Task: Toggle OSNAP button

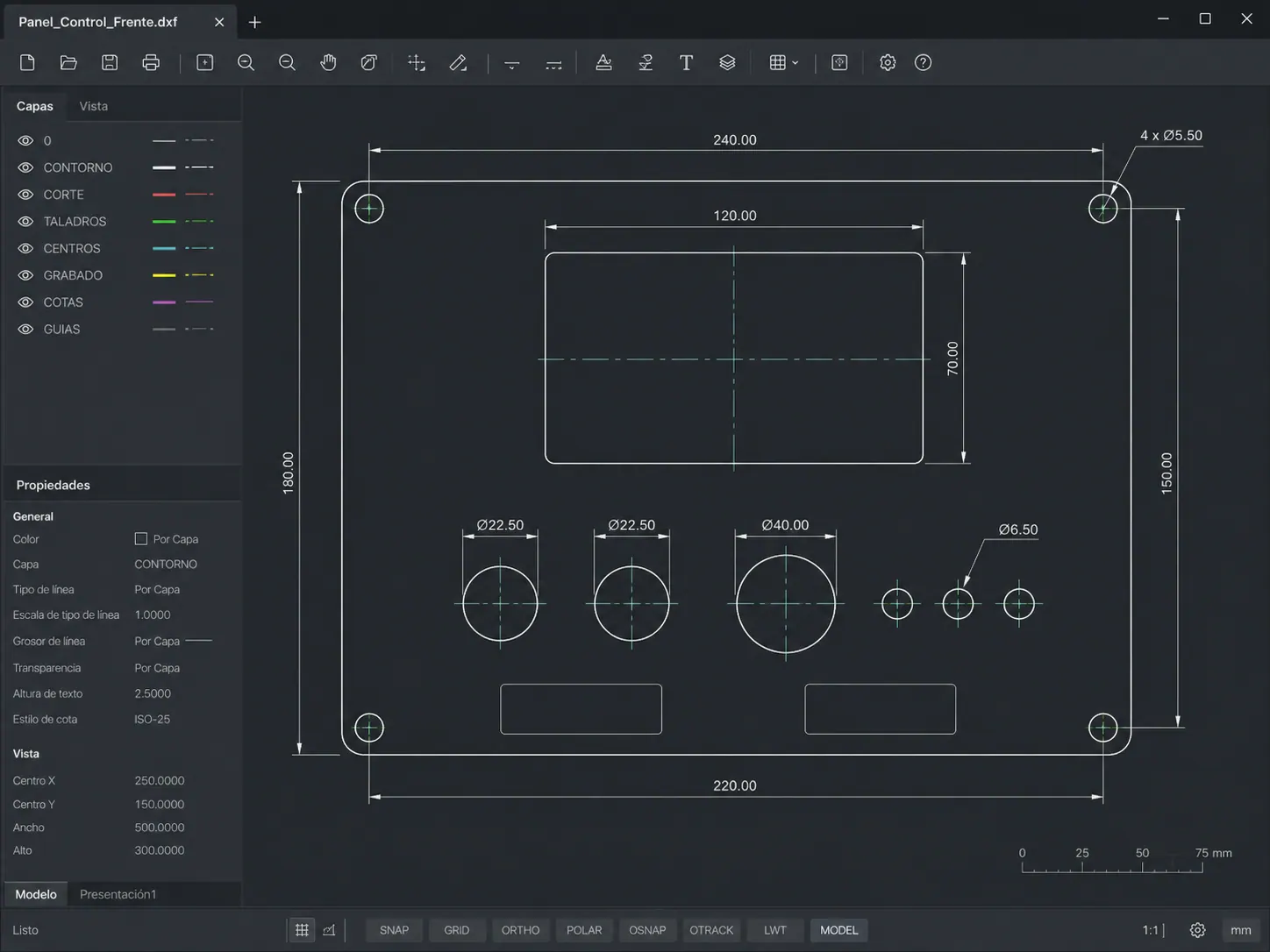Action: tap(647, 930)
